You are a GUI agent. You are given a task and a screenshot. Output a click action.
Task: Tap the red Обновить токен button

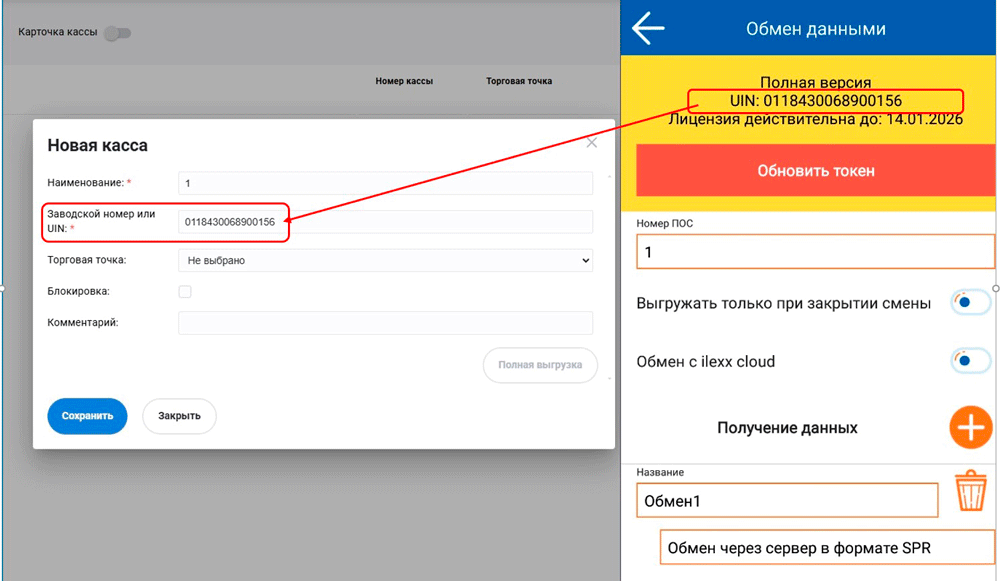pyautogui.click(x=815, y=171)
